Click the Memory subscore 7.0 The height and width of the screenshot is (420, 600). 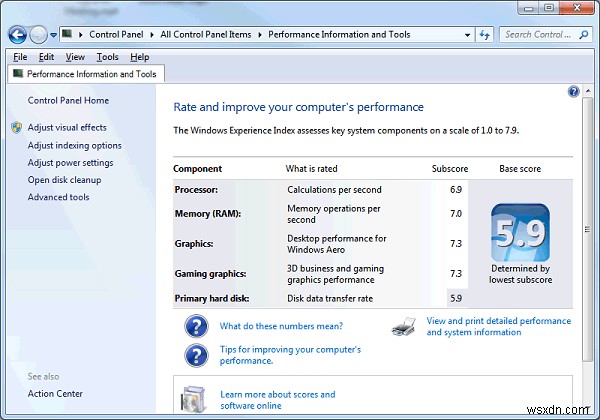[x=456, y=214]
